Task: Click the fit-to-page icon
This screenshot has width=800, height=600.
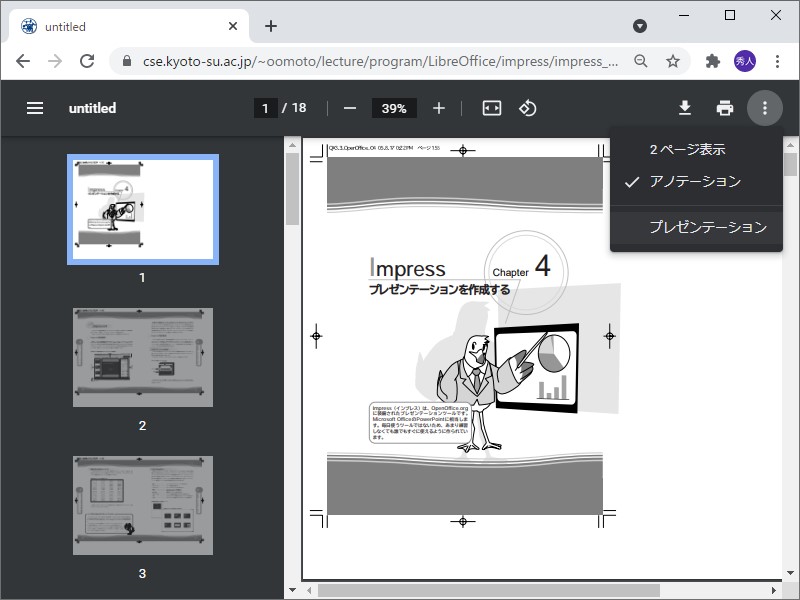Action: (491, 107)
